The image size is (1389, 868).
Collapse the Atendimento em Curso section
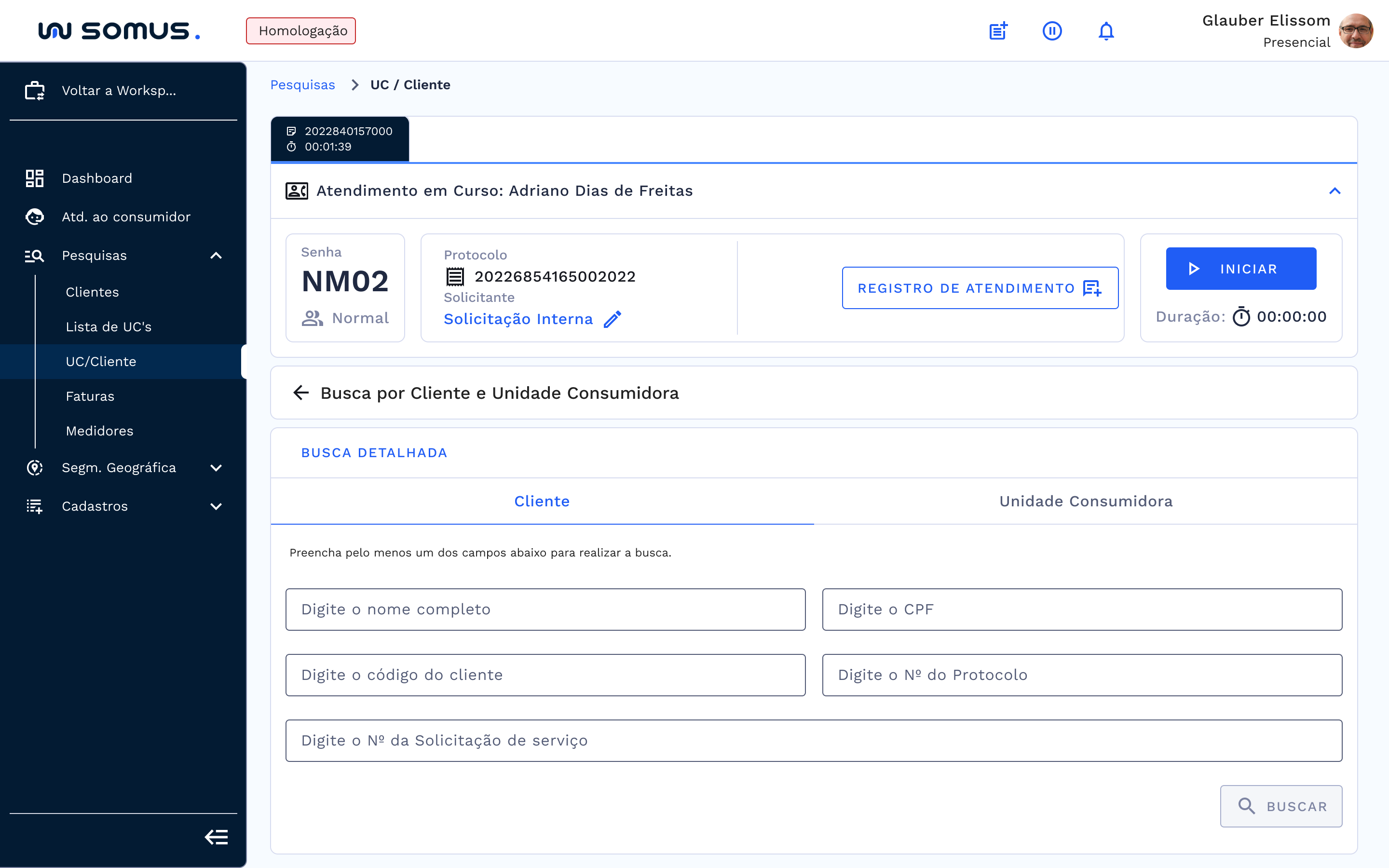(1335, 190)
